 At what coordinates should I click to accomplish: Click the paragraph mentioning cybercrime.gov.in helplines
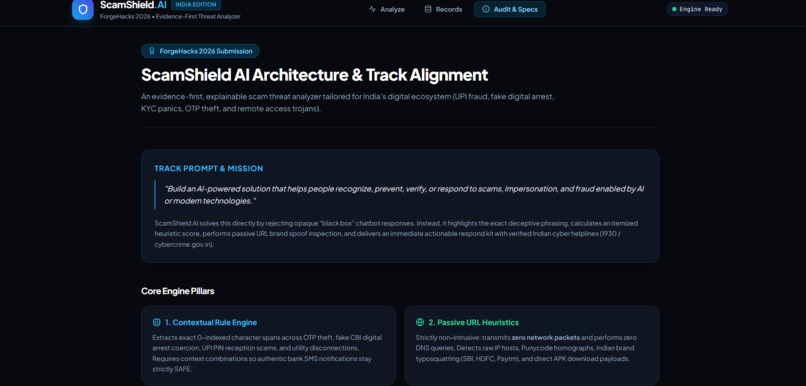(396, 234)
